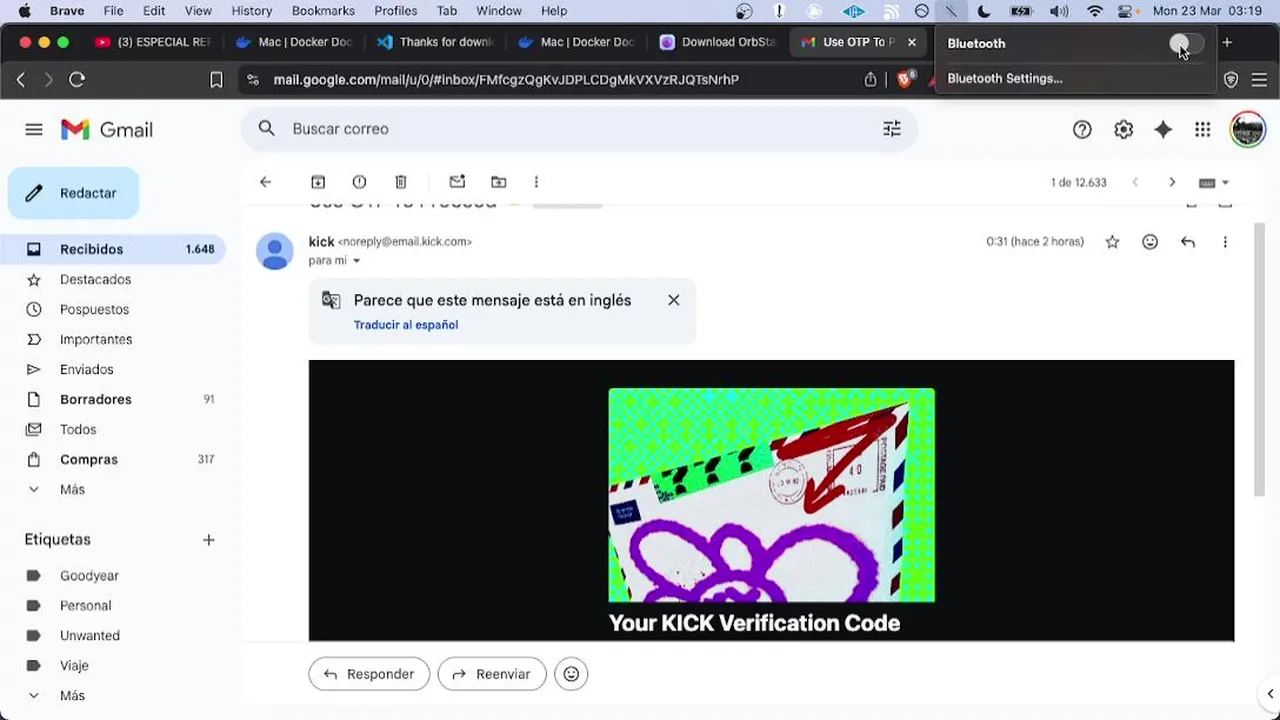Viewport: 1280px width, 720px height.
Task: Click the Redactar compose button
Action: click(73, 193)
